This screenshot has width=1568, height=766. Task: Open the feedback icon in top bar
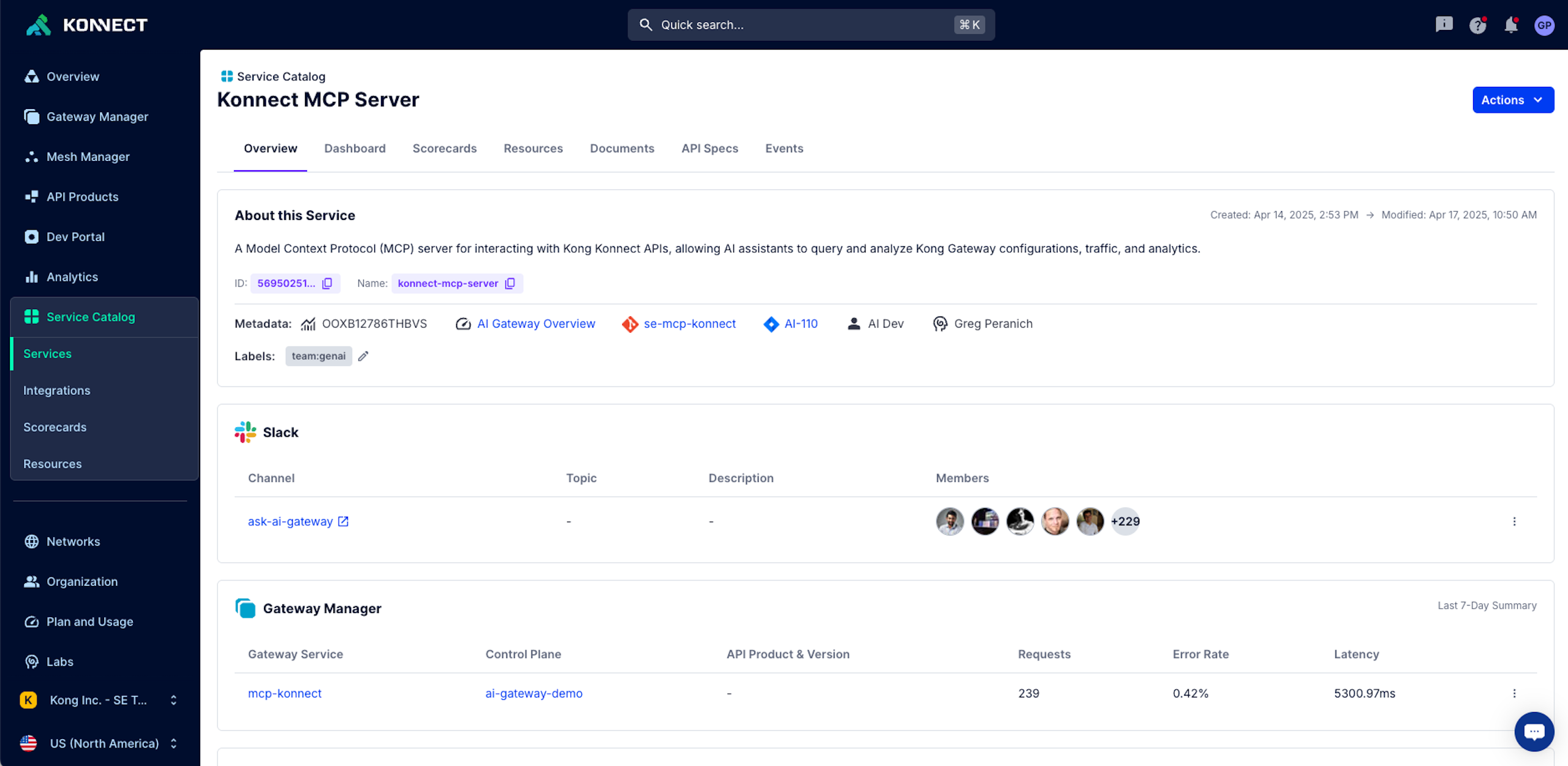pos(1444,24)
